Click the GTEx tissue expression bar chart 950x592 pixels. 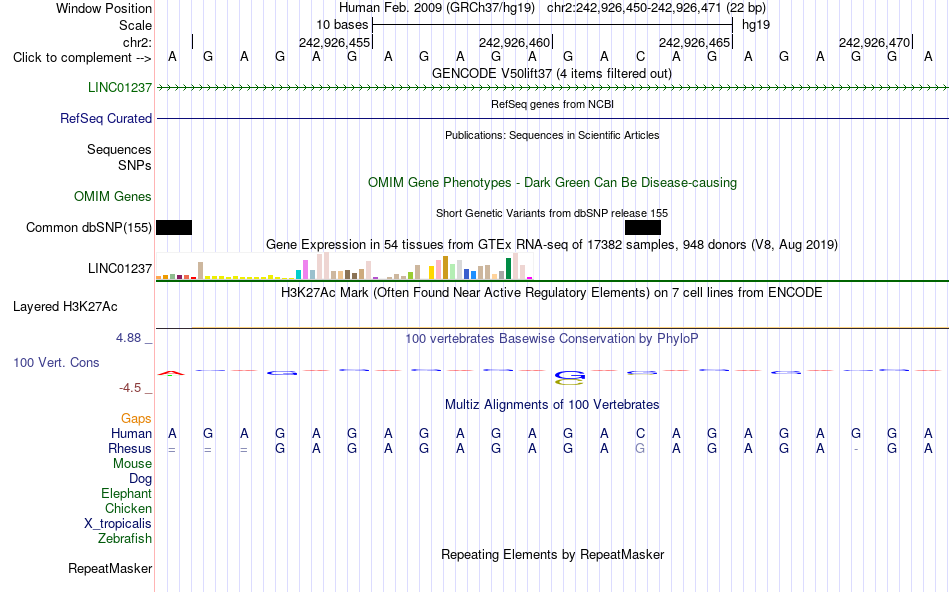tap(344, 266)
